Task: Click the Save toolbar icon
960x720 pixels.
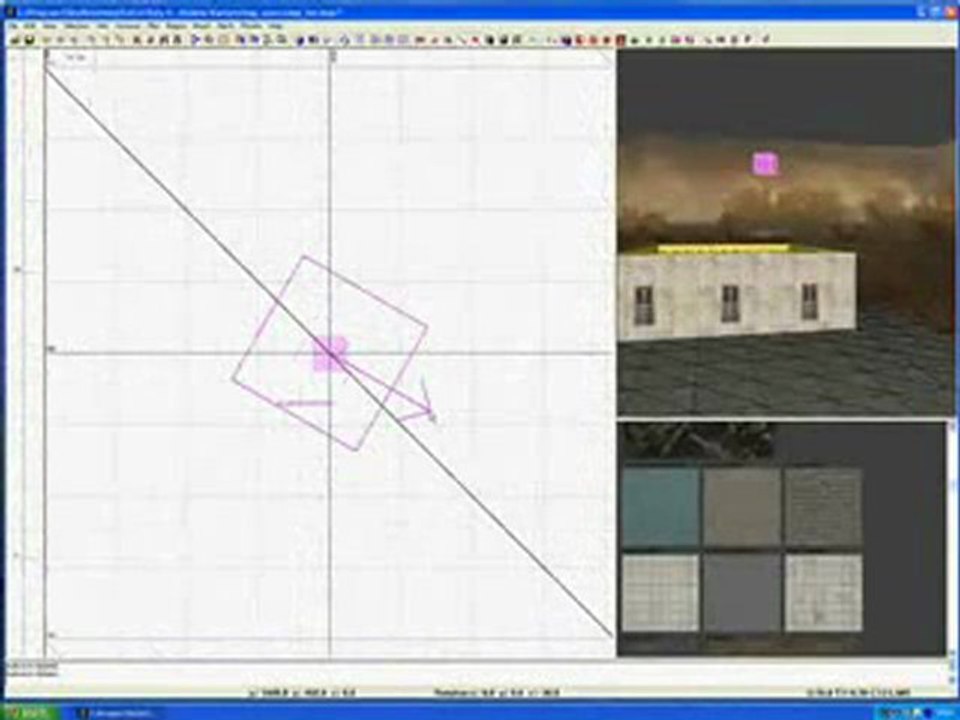Action: [29, 40]
